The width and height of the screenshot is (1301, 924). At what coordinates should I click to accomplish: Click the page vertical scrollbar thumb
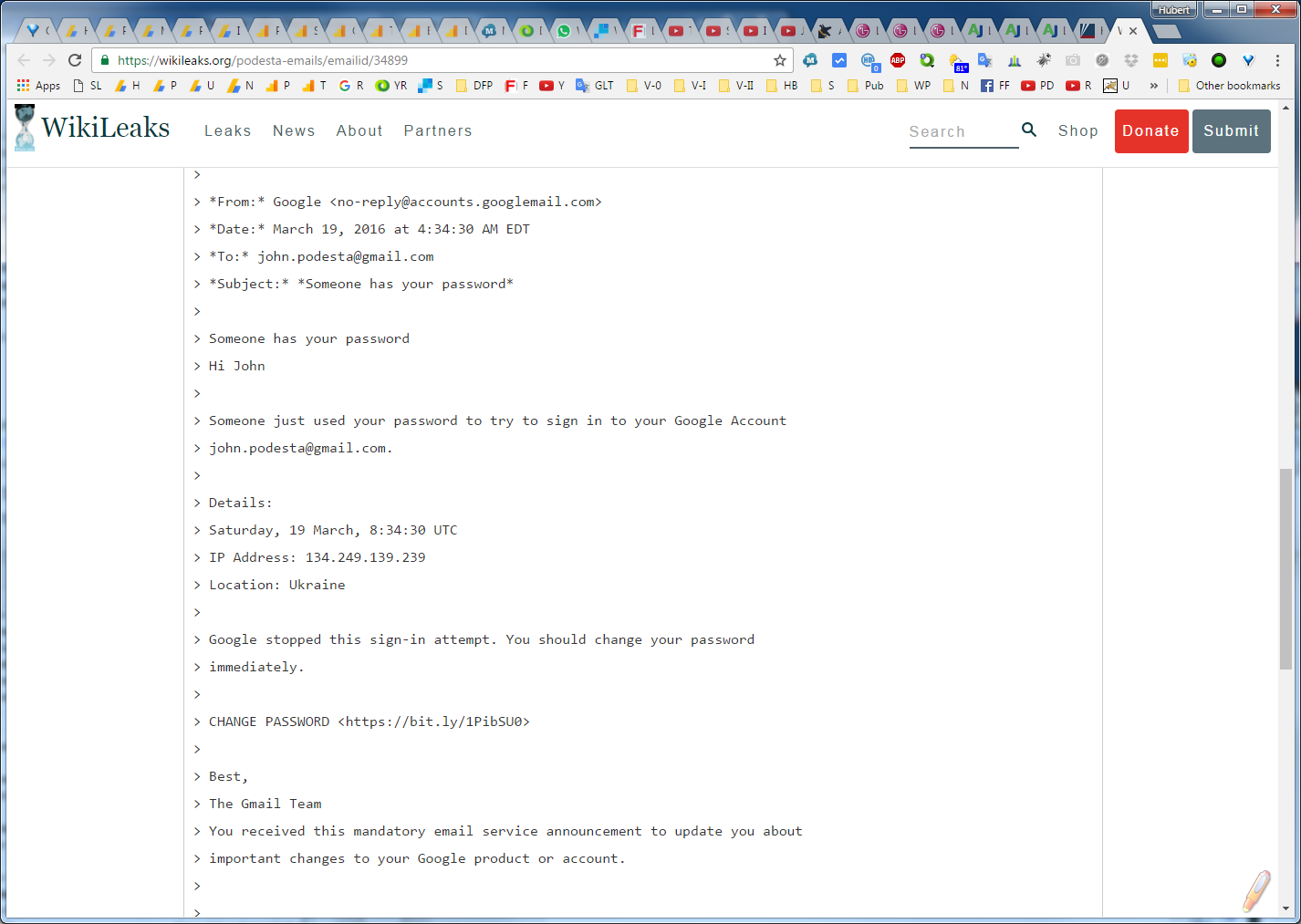[x=1285, y=569]
